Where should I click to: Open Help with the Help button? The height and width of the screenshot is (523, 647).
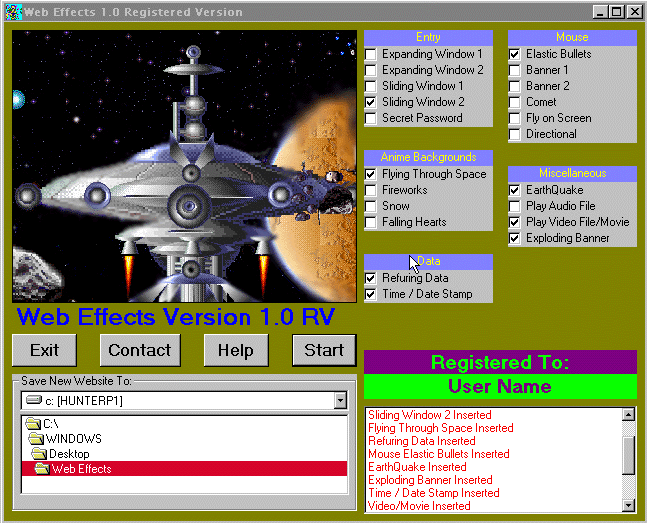tap(236, 350)
